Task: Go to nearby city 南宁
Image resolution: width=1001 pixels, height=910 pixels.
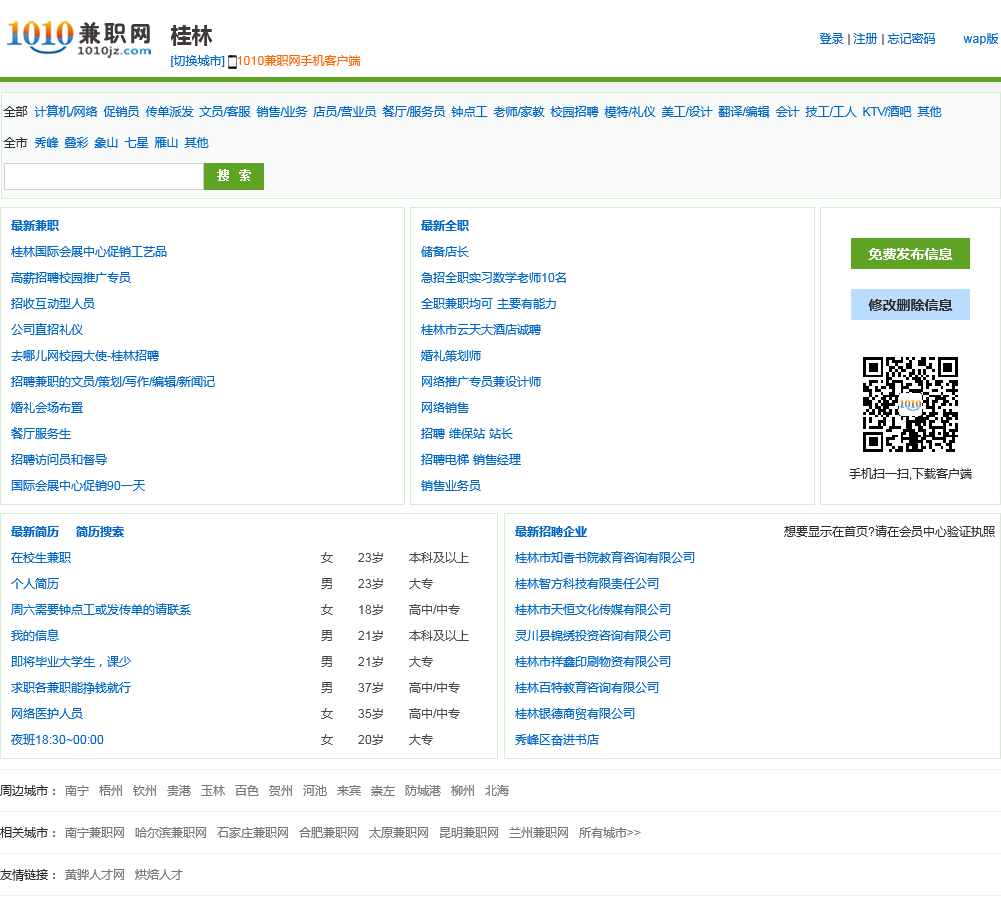Action: pyautogui.click(x=77, y=791)
